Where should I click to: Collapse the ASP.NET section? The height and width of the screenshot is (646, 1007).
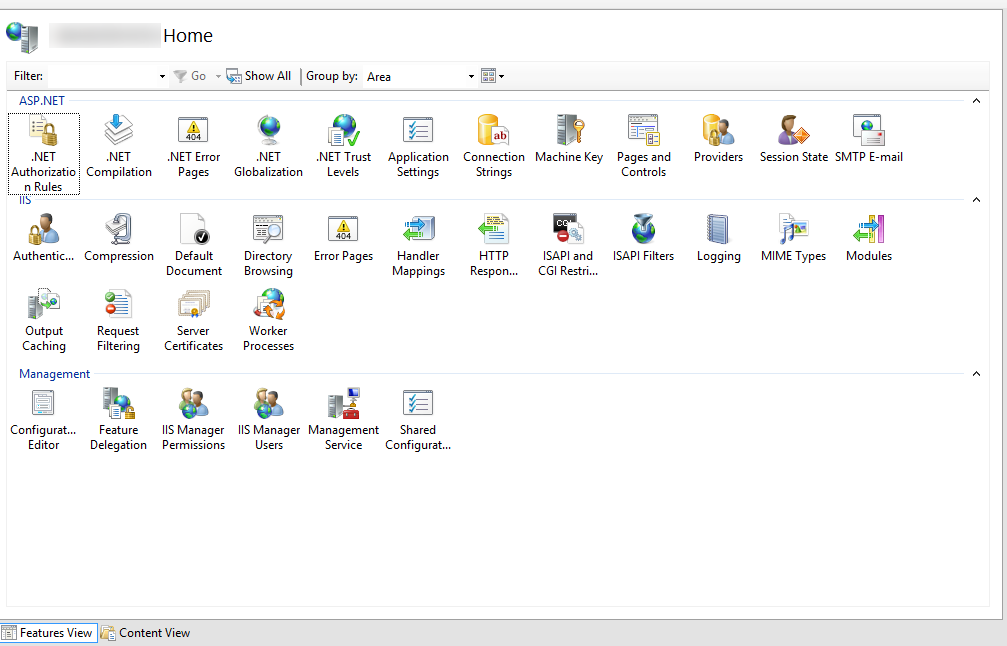pyautogui.click(x=976, y=100)
